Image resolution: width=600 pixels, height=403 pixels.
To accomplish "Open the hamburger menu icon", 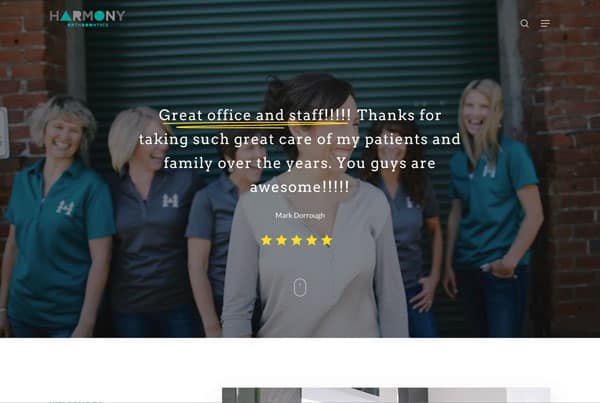I will tap(545, 23).
